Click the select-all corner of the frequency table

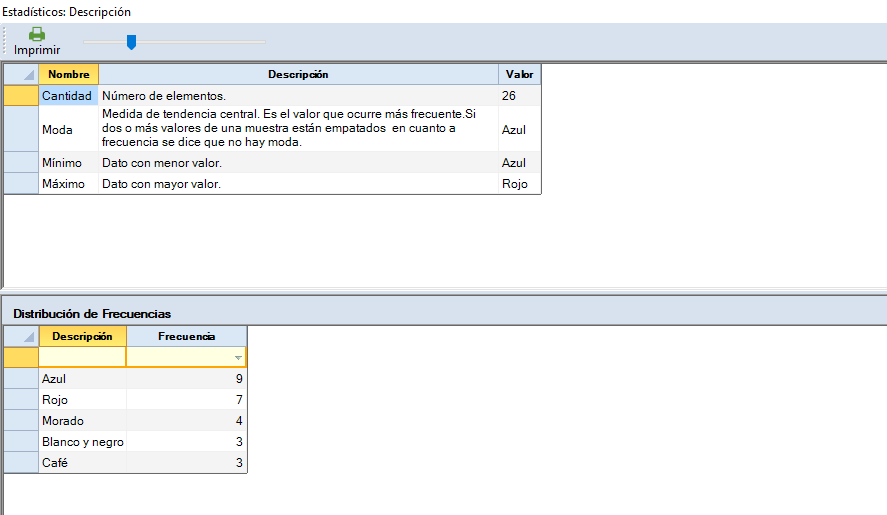point(21,336)
